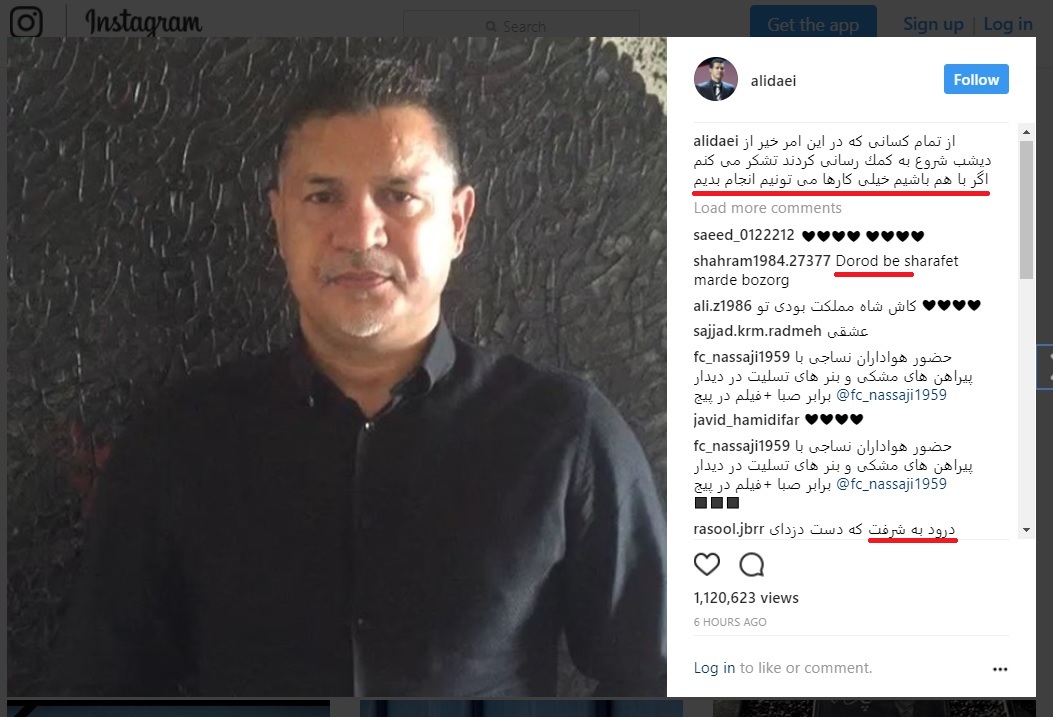The height and width of the screenshot is (717, 1053).
Task: Click the scroll up arrow in comments
Action: pos(1026,132)
